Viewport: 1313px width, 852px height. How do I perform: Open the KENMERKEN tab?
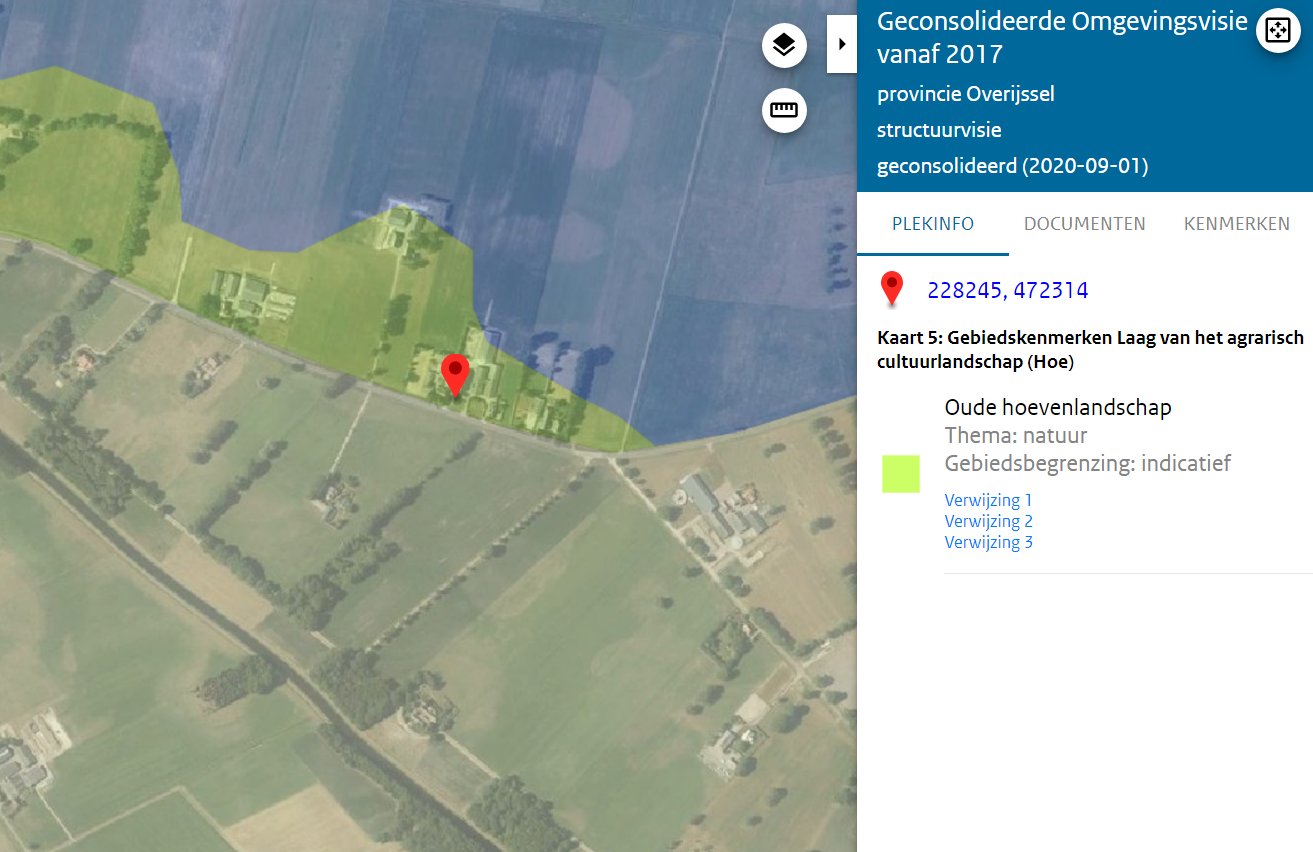coord(1236,224)
